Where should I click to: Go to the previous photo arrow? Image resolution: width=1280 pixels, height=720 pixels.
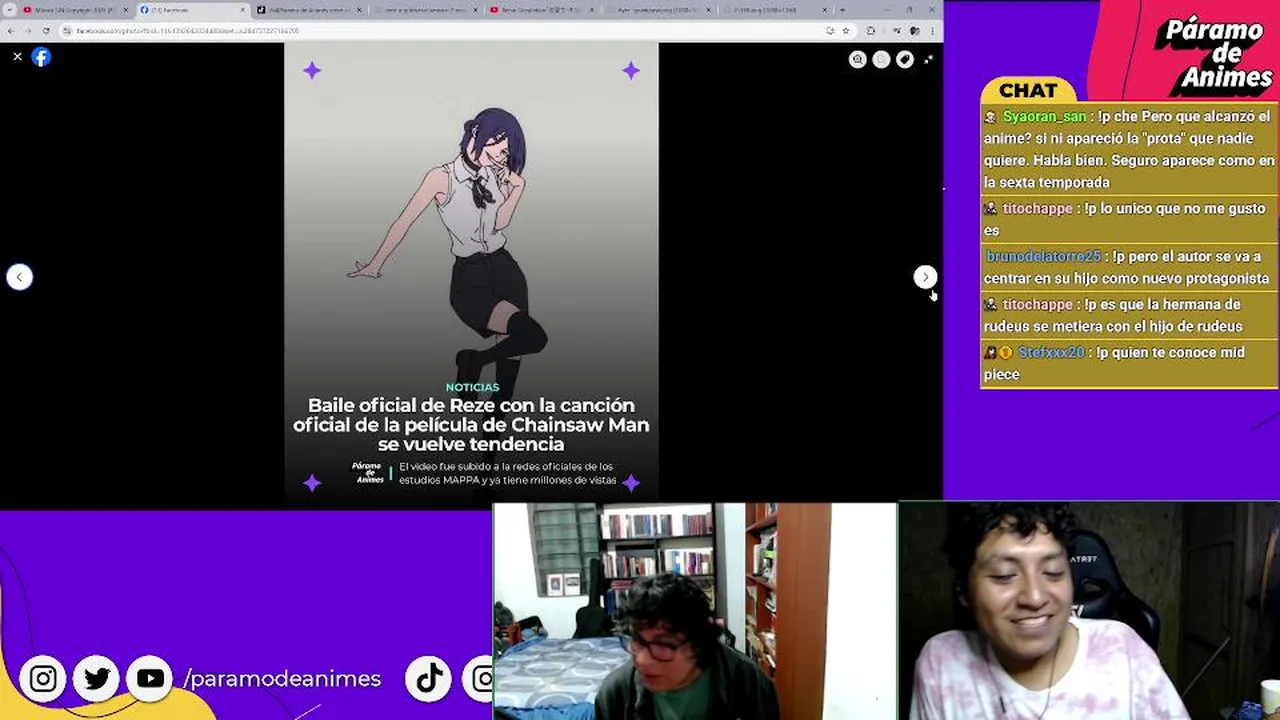(x=19, y=277)
